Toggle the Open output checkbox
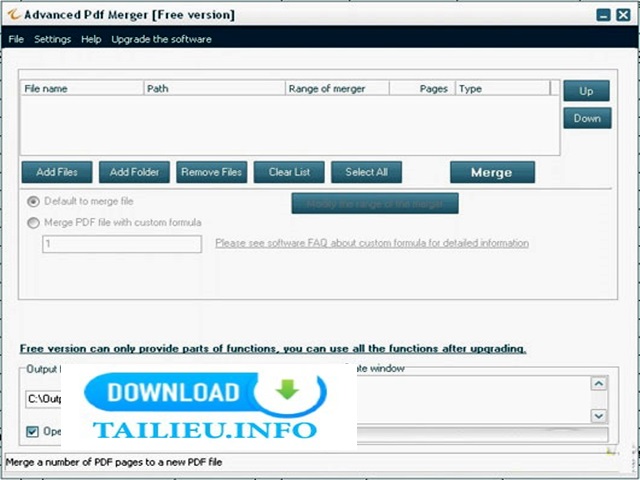The image size is (640, 480). click(x=32, y=431)
